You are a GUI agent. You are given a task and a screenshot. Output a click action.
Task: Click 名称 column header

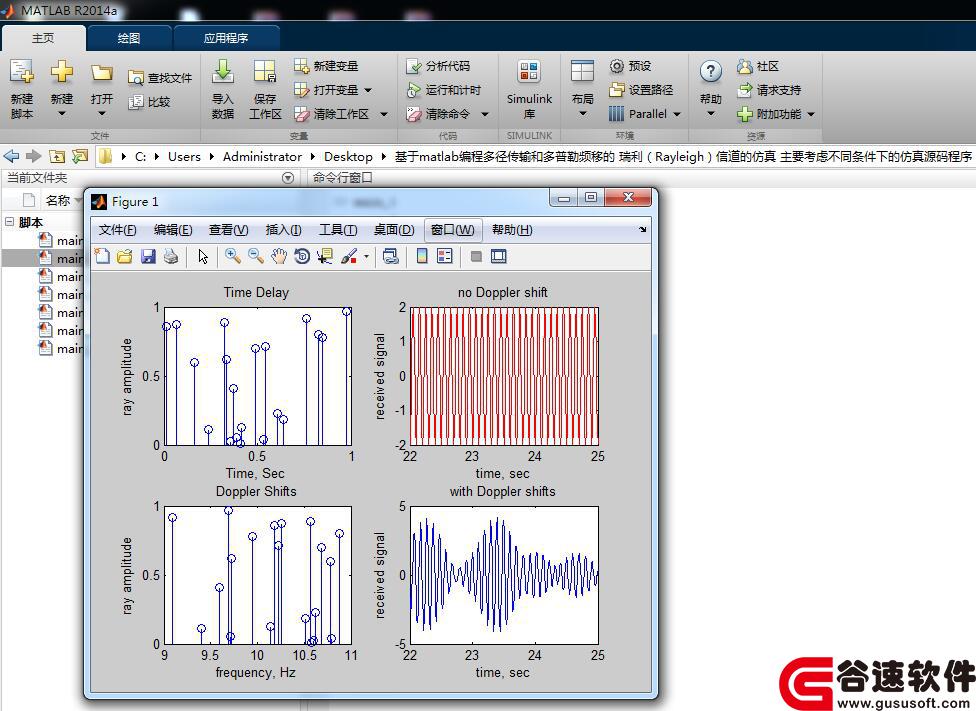coord(57,200)
